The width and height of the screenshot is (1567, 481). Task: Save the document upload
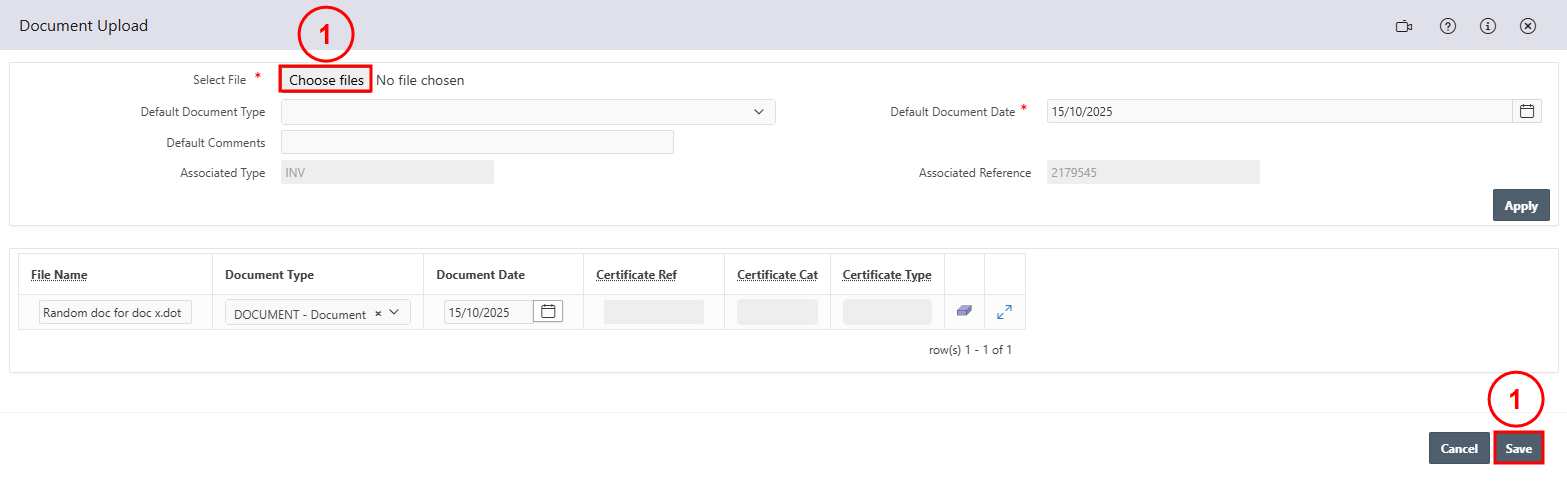pyautogui.click(x=1518, y=449)
